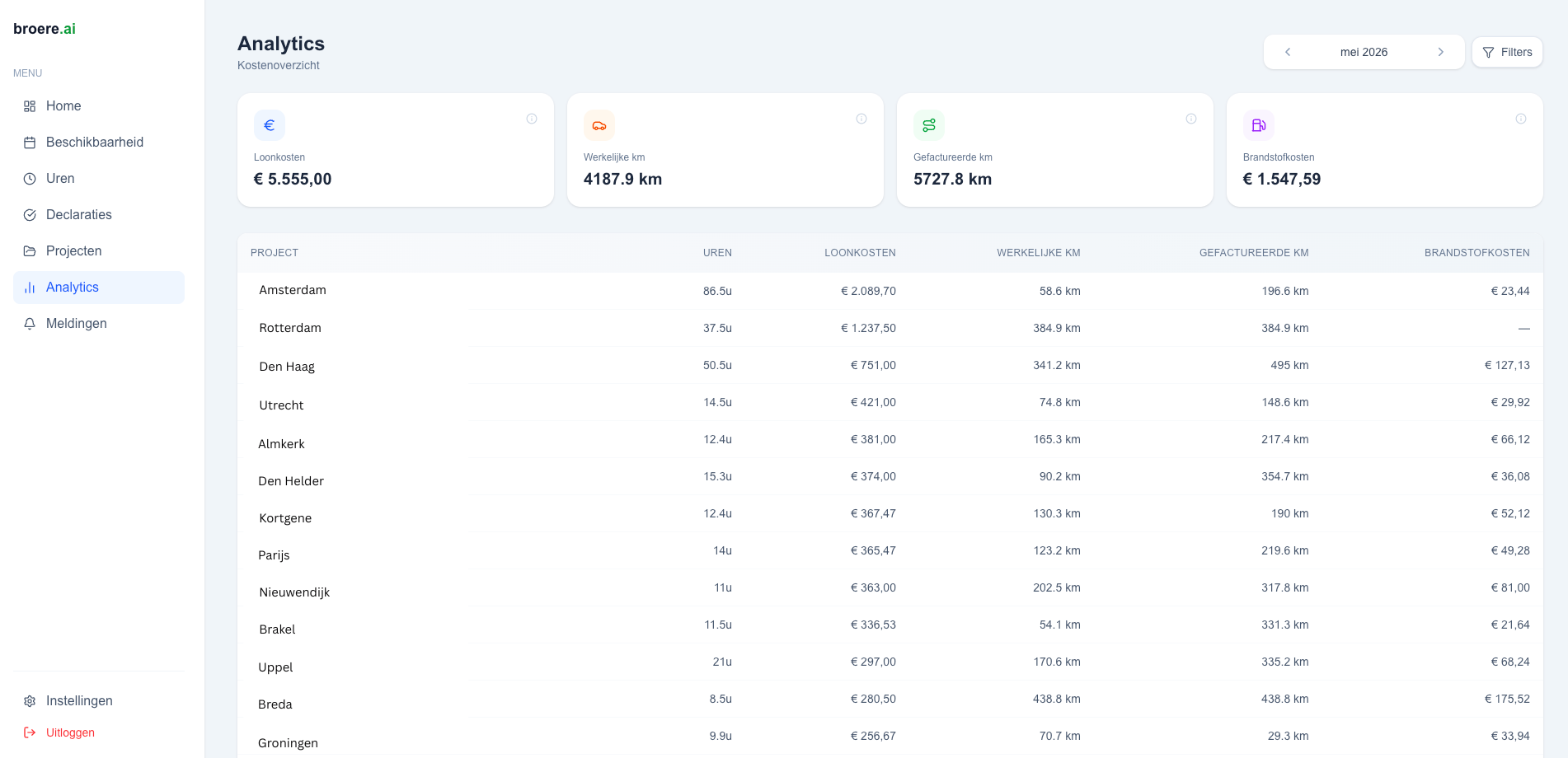Select the Rotterdam project row
The width and height of the screenshot is (1568, 758).
[890, 328]
